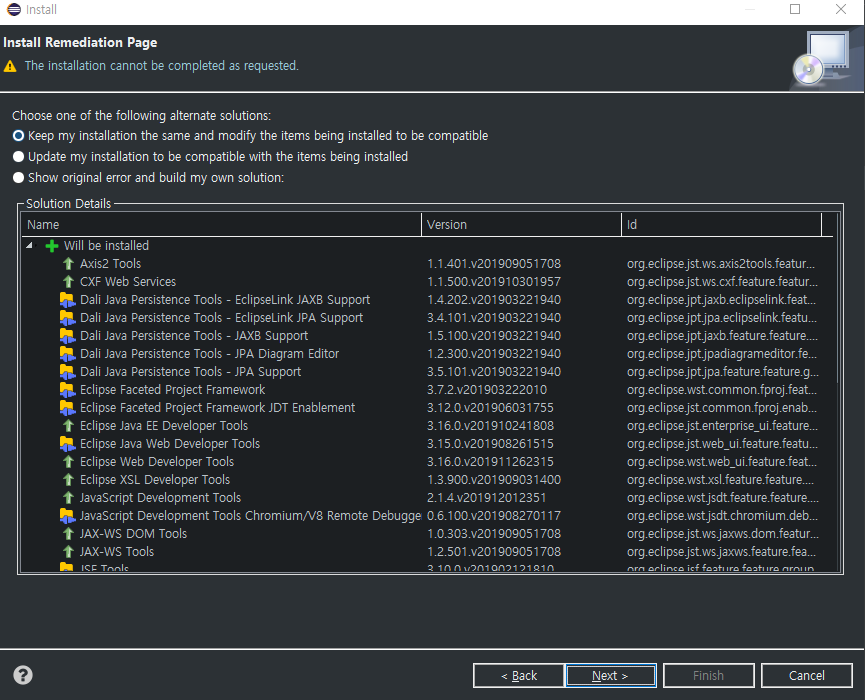This screenshot has width=865, height=700.
Task: Click id org.eclipse.jst.ws.jaxws.dom cell
Action: click(x=723, y=534)
